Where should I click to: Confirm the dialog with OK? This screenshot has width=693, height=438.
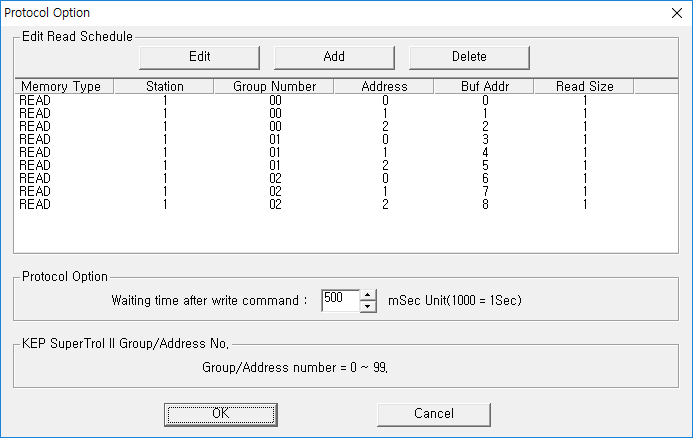coord(220,413)
